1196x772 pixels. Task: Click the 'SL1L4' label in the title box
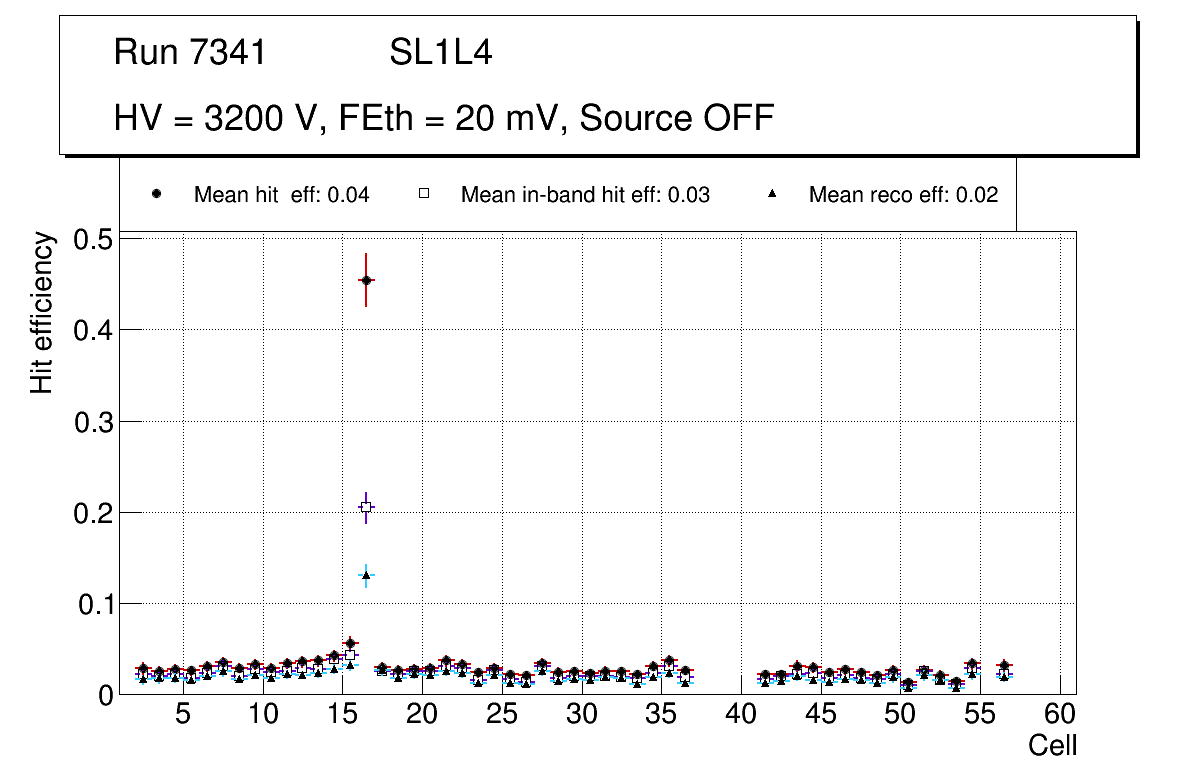(x=440, y=52)
